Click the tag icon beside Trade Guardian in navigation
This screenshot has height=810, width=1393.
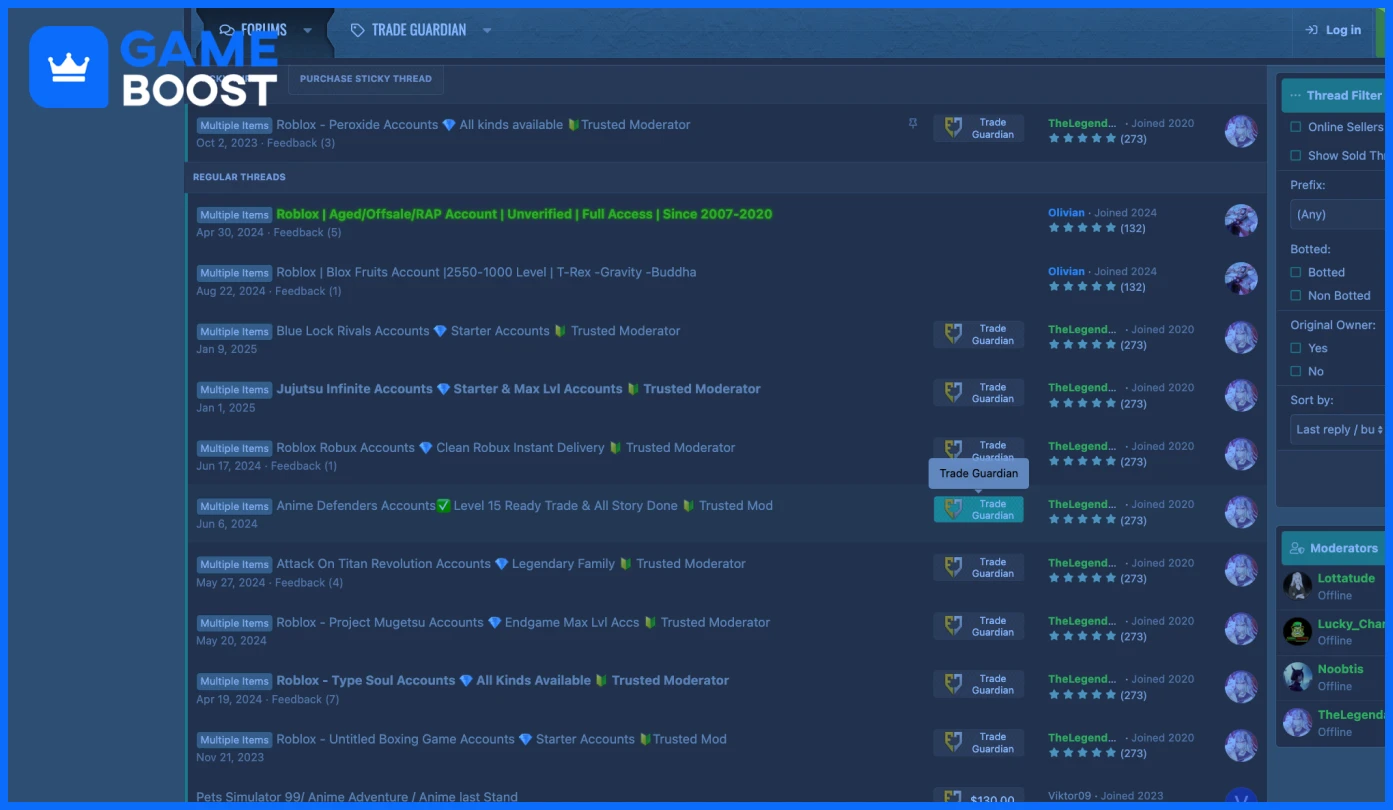click(357, 30)
